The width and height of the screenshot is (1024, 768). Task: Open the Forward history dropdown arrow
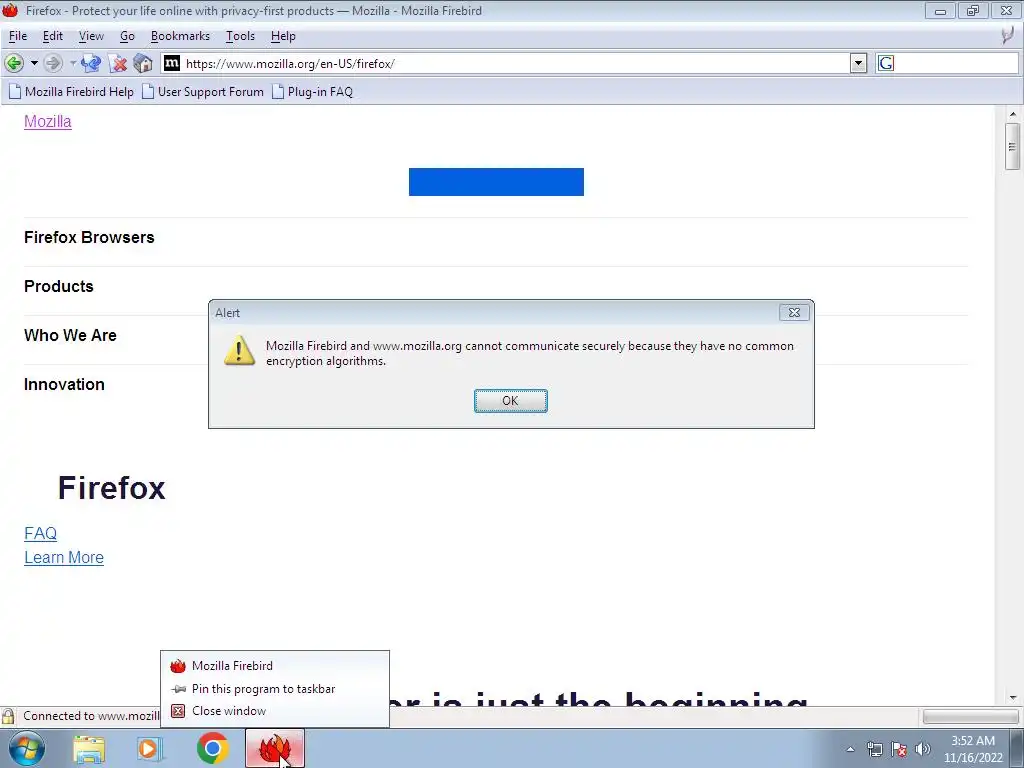(x=73, y=63)
